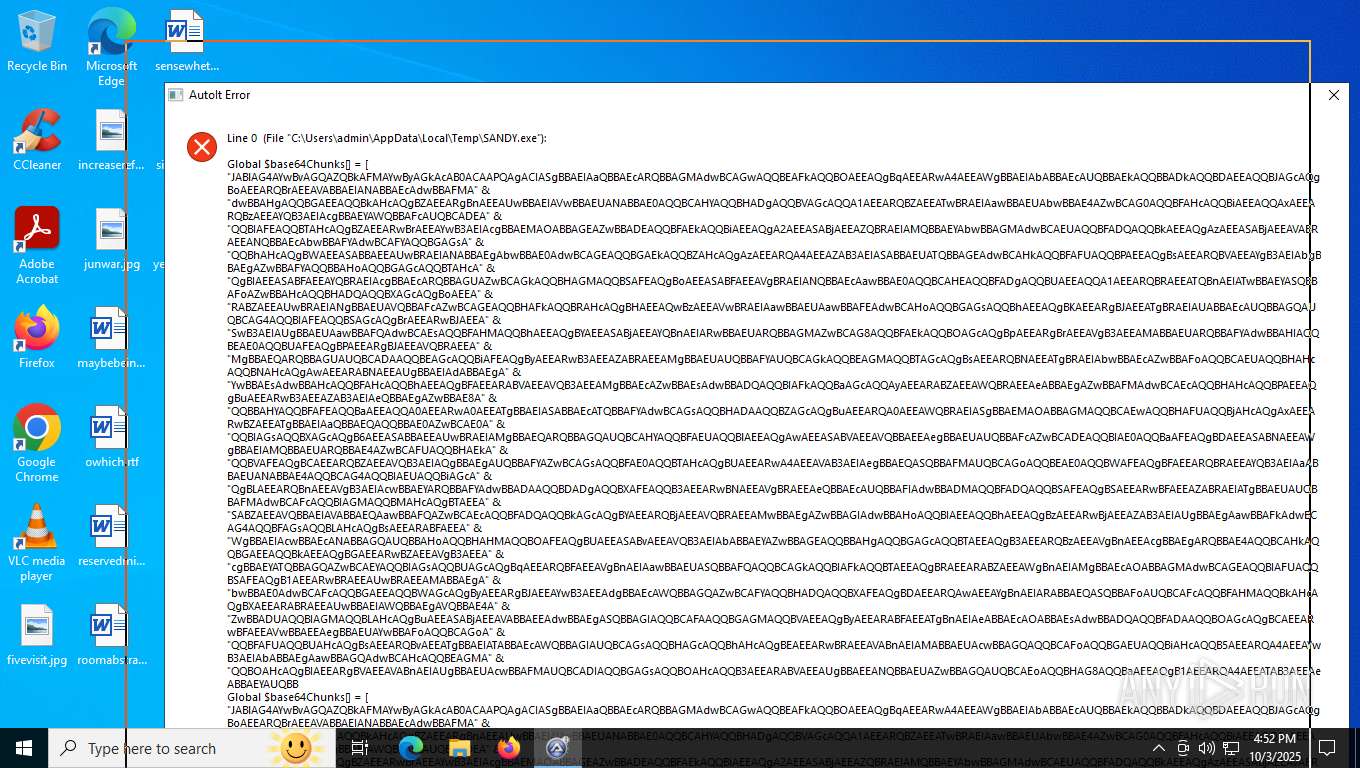Screen dimensions: 1360x768
Task: Show hidden system tray icons
Action: (x=1158, y=748)
